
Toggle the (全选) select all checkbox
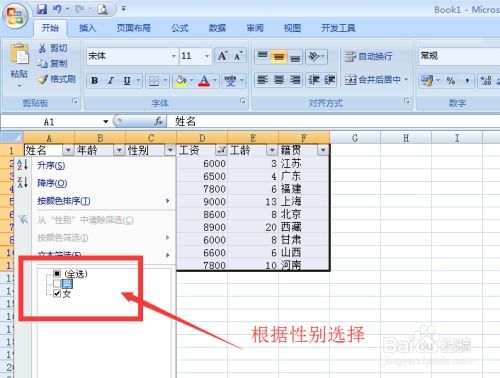click(x=57, y=274)
